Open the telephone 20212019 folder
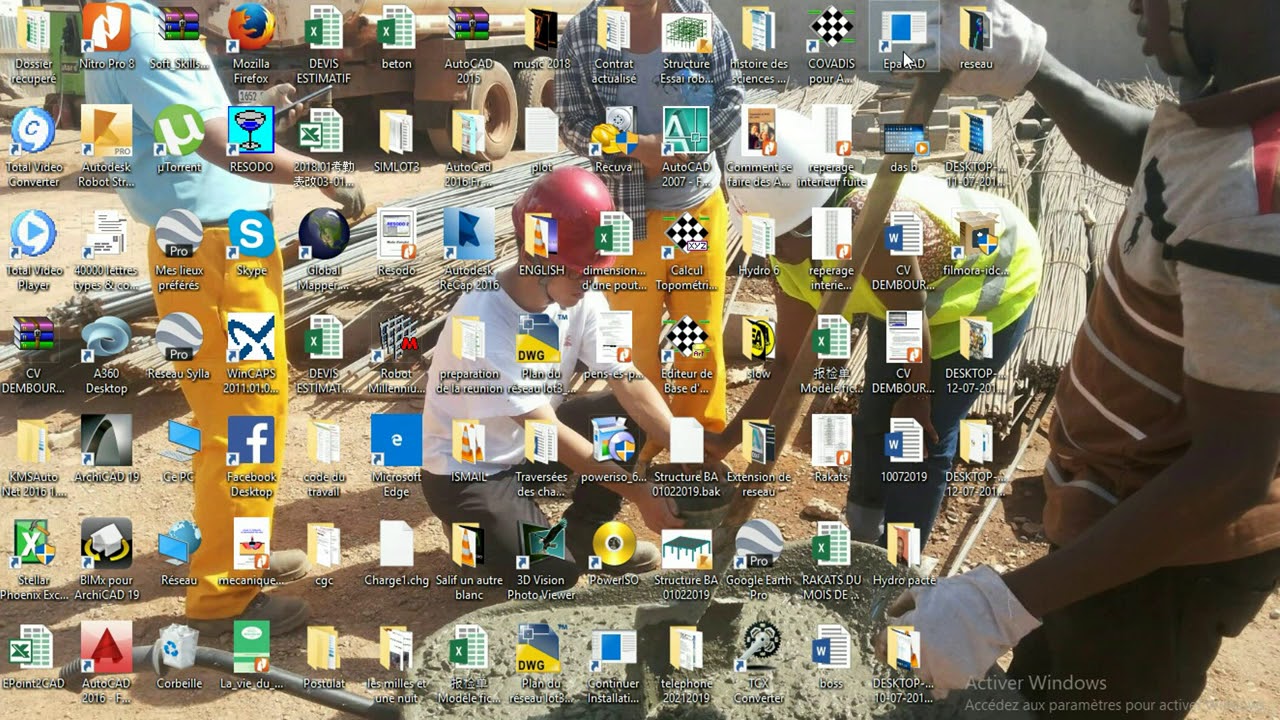The height and width of the screenshot is (720, 1280). click(x=686, y=664)
